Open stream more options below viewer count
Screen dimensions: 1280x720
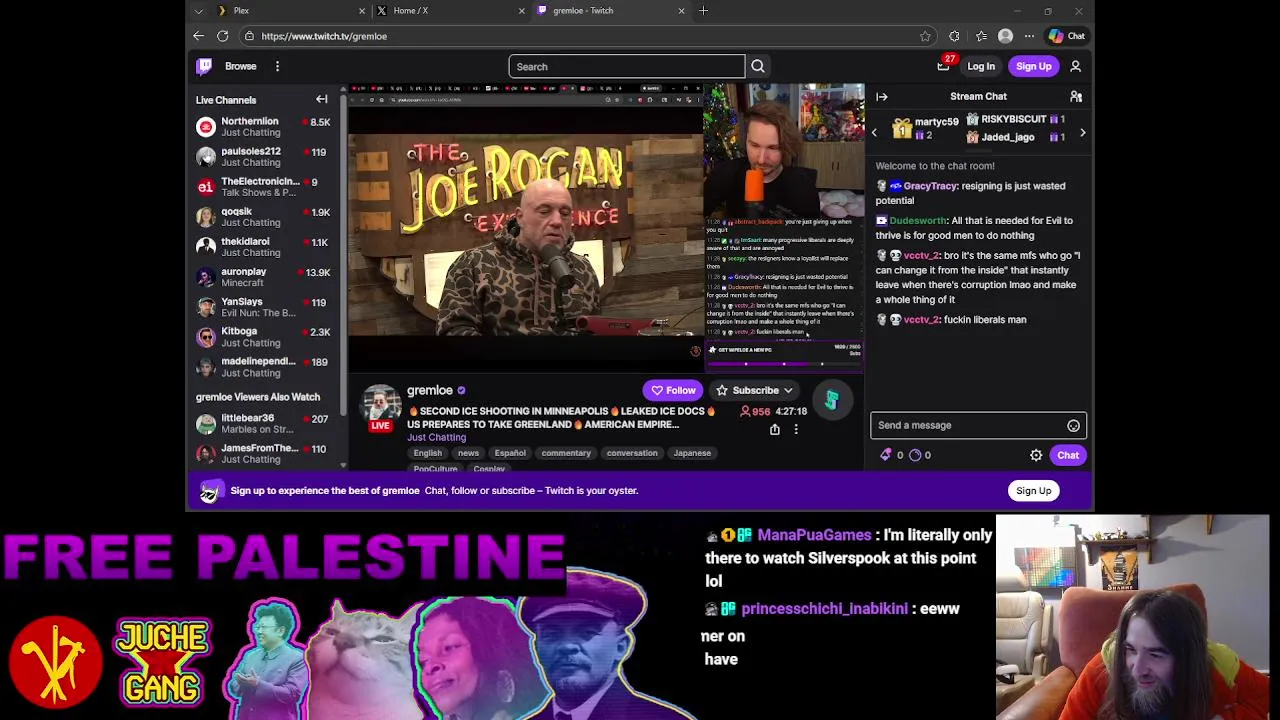point(796,429)
